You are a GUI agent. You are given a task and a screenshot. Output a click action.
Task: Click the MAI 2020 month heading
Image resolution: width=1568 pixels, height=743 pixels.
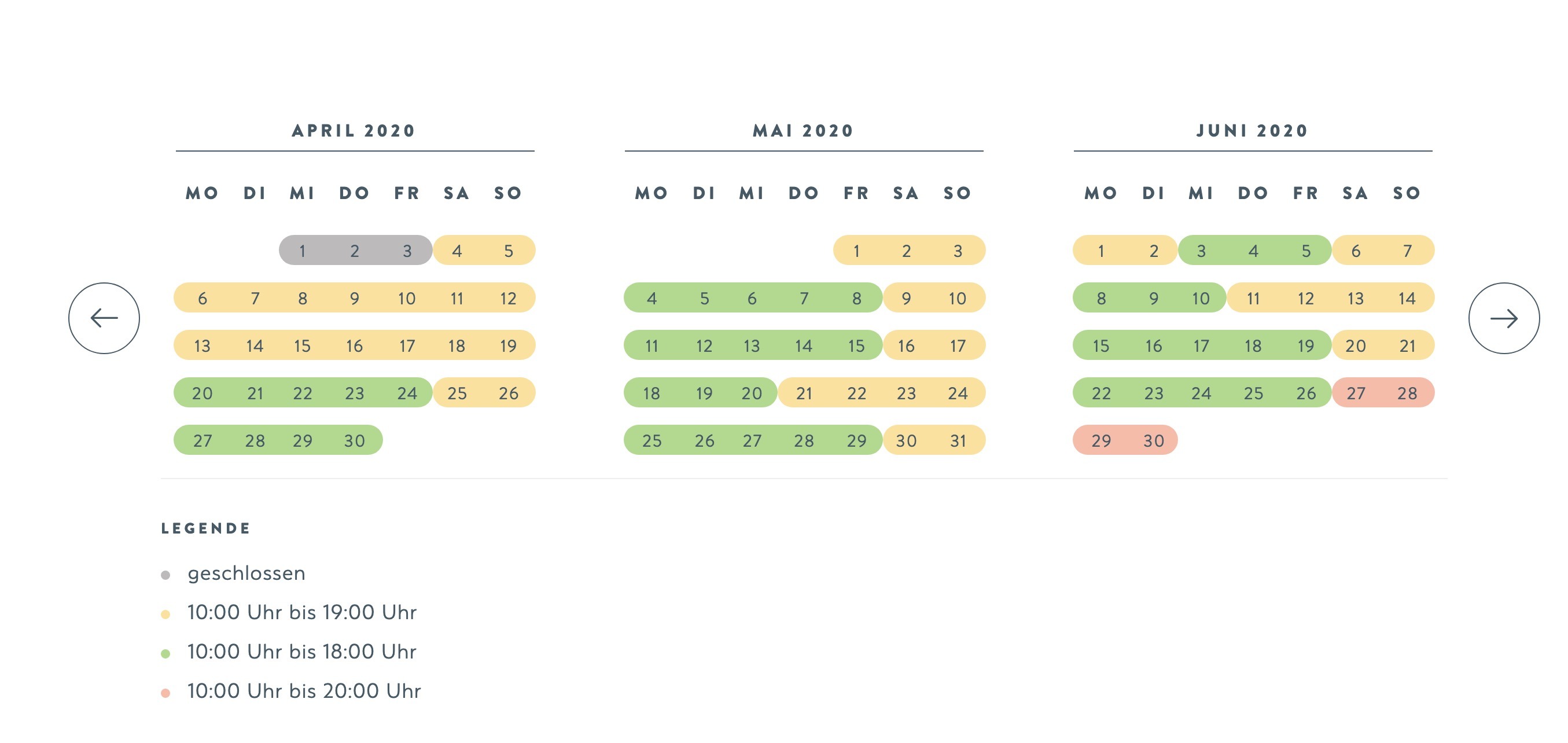pyautogui.click(x=804, y=131)
